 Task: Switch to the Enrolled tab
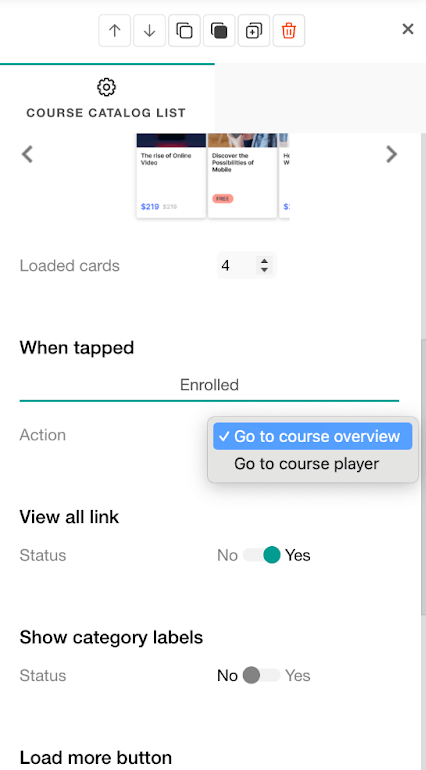tap(209, 385)
